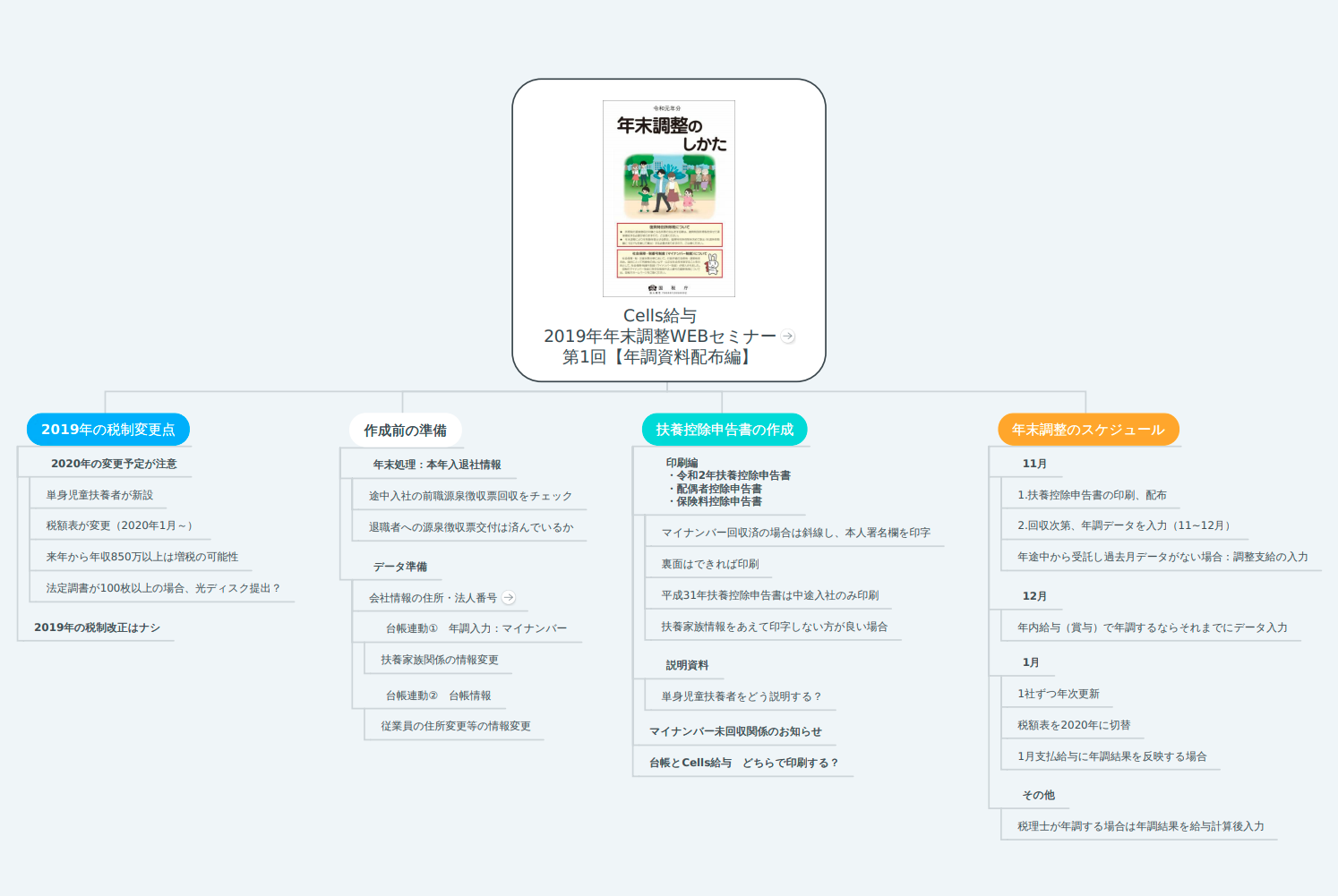Select 法定調書が100枚以上の場合、光ディスク提出？ node
The height and width of the screenshot is (896, 1338).
pyautogui.click(x=163, y=588)
